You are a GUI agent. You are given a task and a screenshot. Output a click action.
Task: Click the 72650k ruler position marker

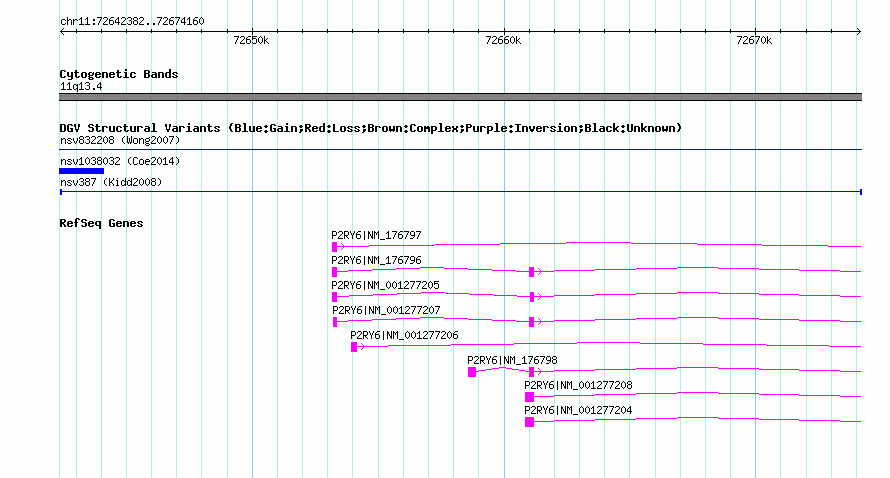[251, 40]
